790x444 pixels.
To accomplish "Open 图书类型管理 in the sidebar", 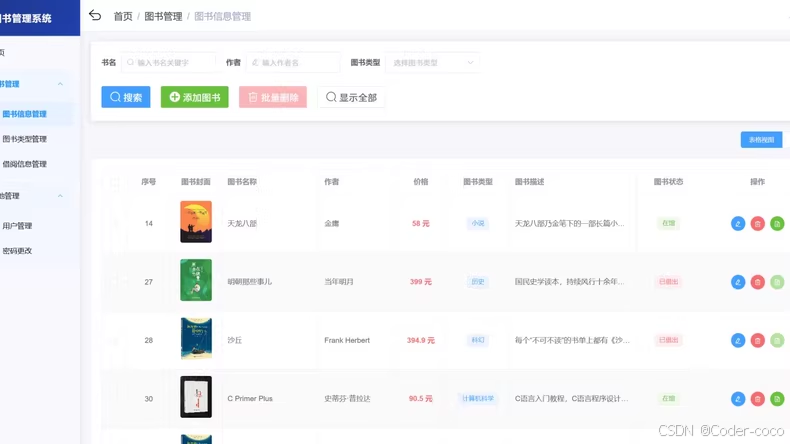I will 25,139.
